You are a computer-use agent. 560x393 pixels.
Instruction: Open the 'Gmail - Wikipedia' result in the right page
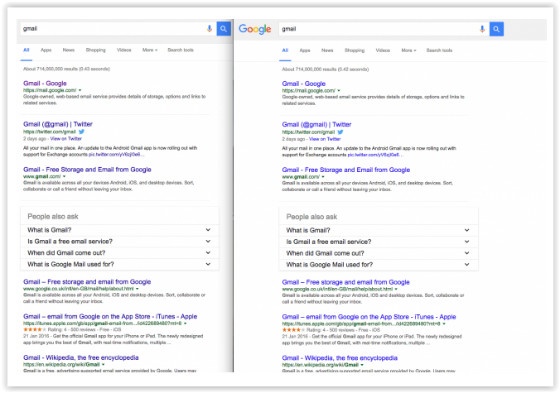340,358
